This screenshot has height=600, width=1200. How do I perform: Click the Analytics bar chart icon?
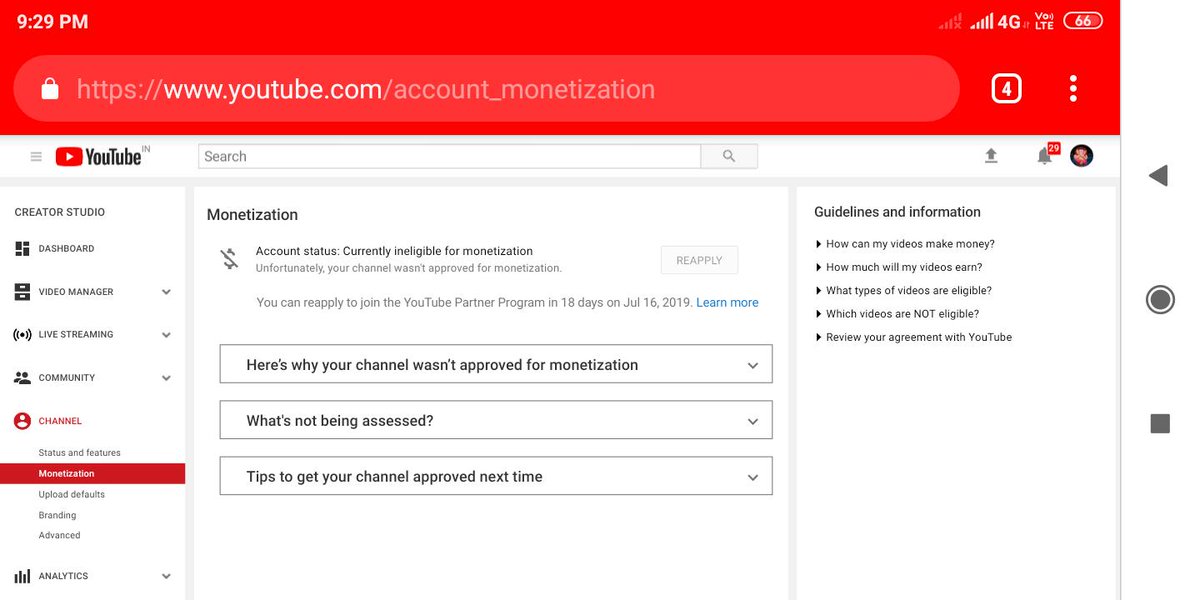[x=22, y=577]
